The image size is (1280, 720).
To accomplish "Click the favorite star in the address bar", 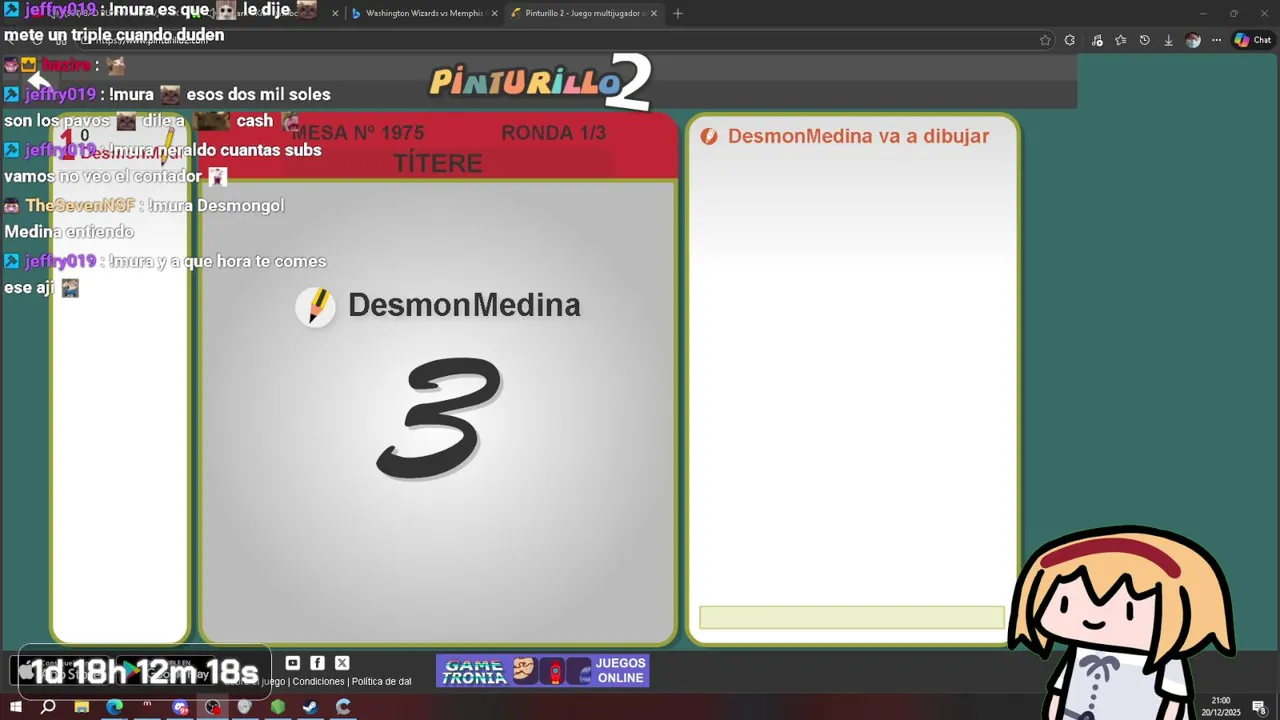I will pyautogui.click(x=1045, y=40).
